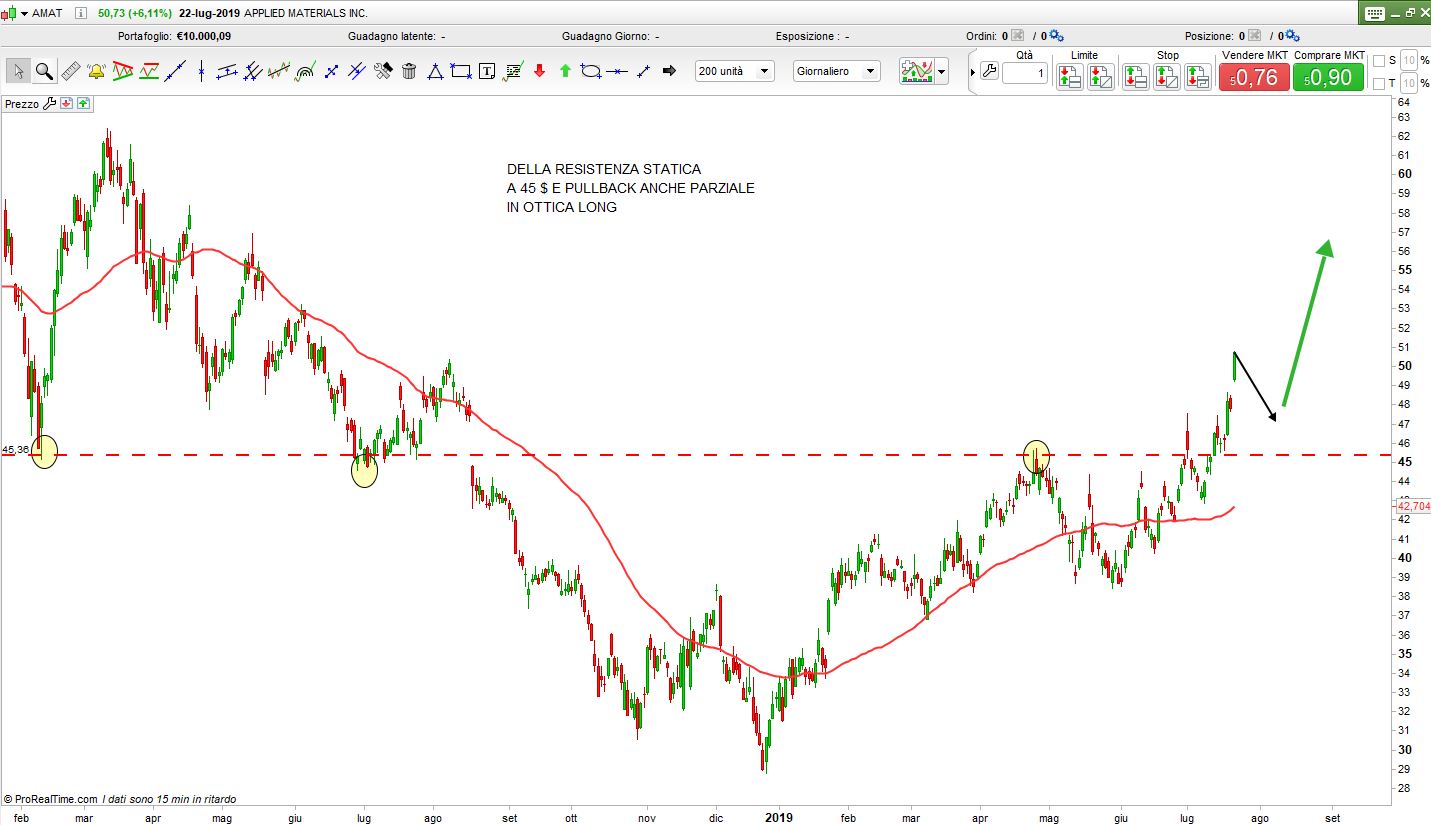The height and width of the screenshot is (825, 1431).
Task: Select the red down arrow tool
Action: 539,71
